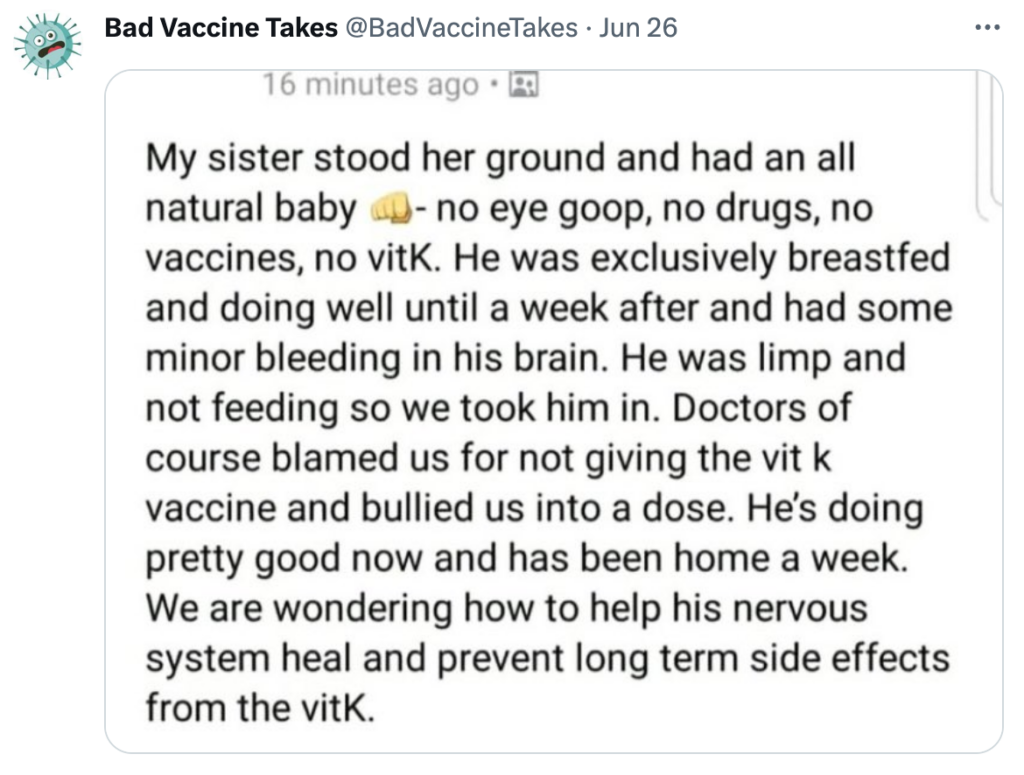Click the Bad Vaccine Takes virus avatar
This screenshot has width=1024, height=775.
48,45
